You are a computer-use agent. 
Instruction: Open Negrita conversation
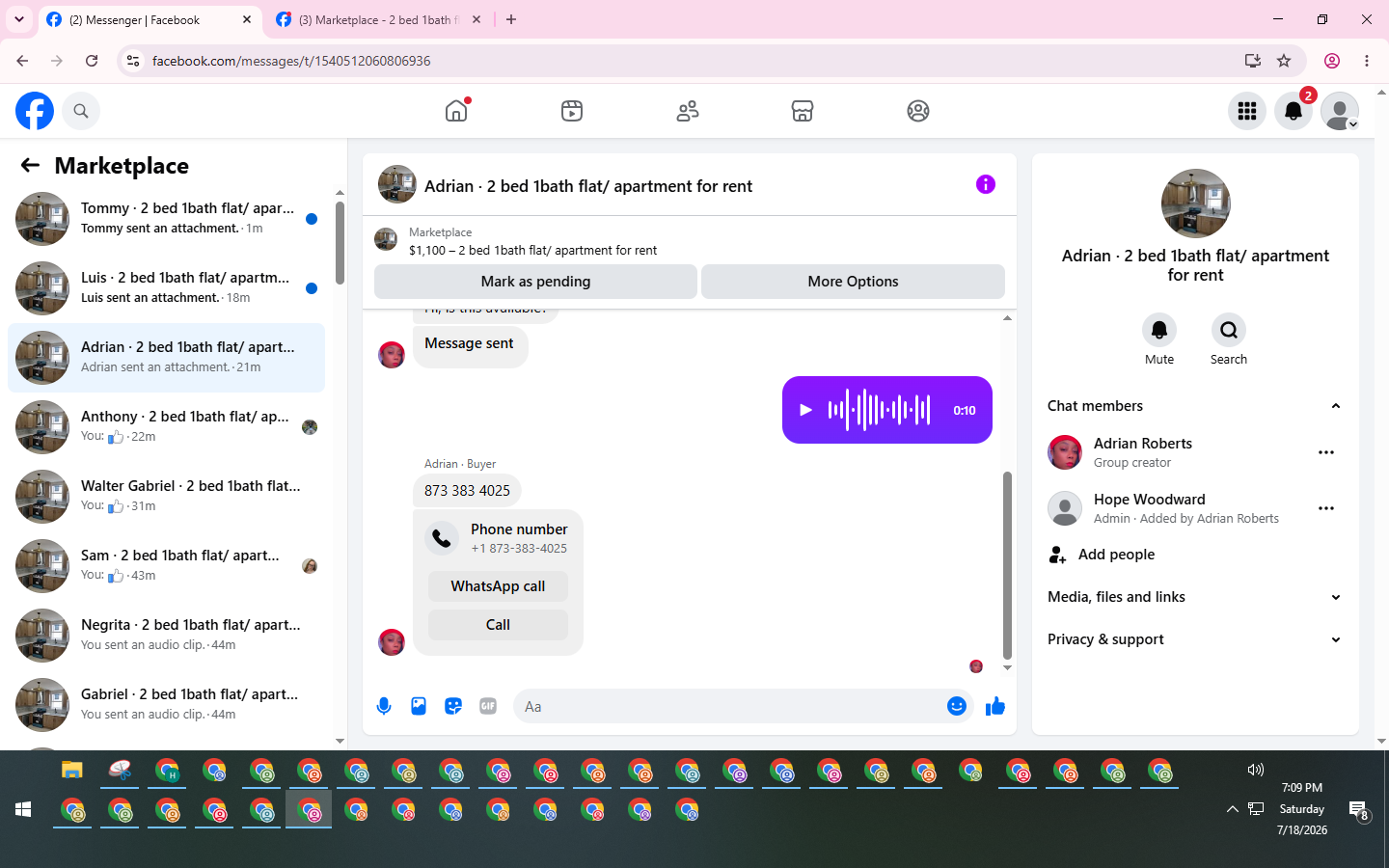click(x=166, y=636)
